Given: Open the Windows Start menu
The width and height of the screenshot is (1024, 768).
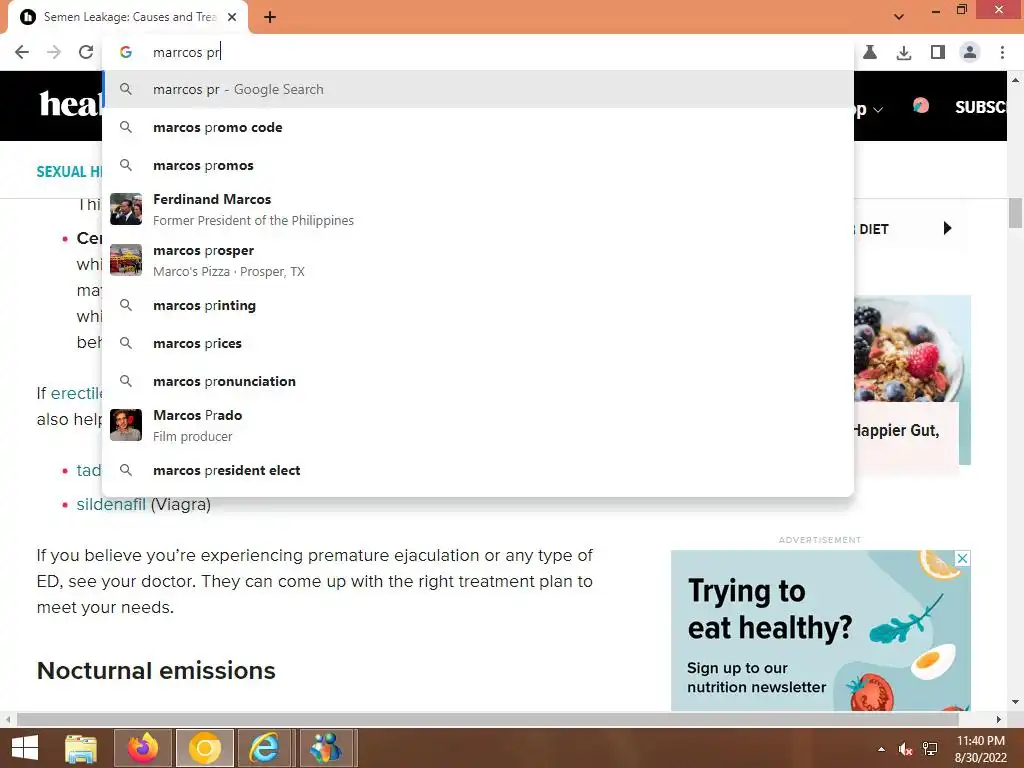Looking at the screenshot, I should pyautogui.click(x=25, y=748).
